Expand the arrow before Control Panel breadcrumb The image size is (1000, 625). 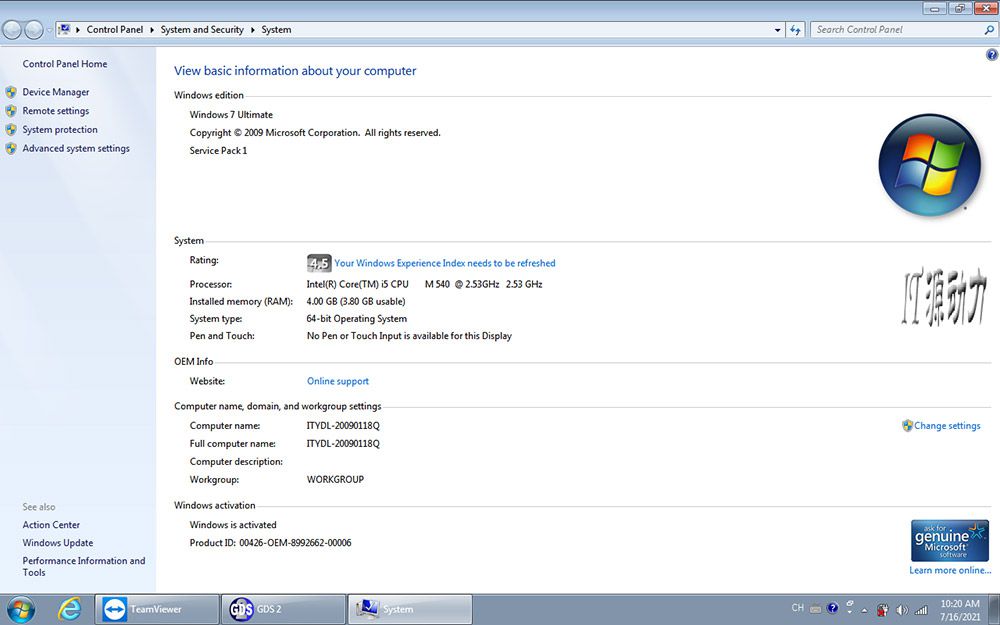tap(78, 30)
